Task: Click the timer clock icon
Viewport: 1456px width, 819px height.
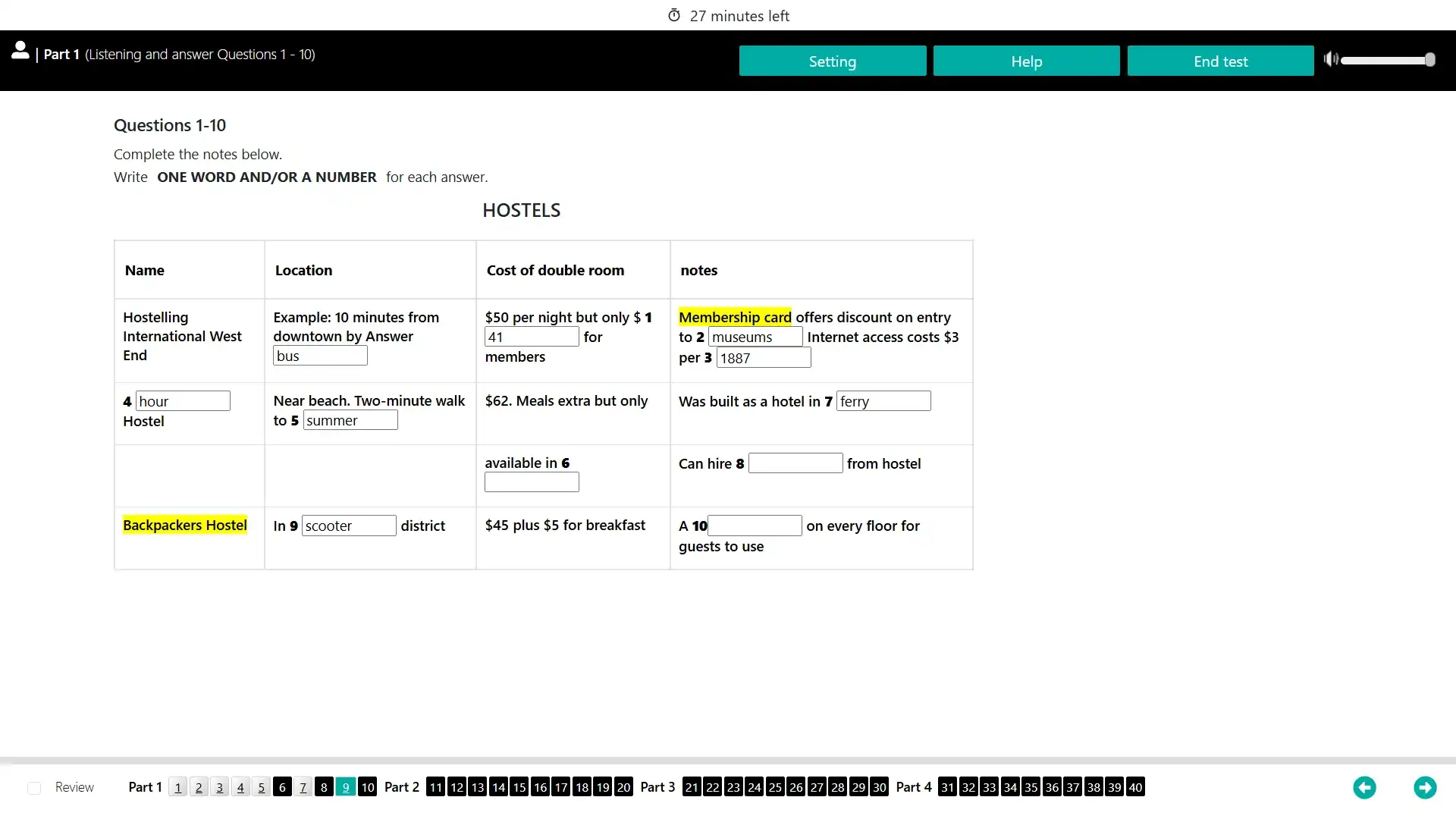Action: point(673,15)
